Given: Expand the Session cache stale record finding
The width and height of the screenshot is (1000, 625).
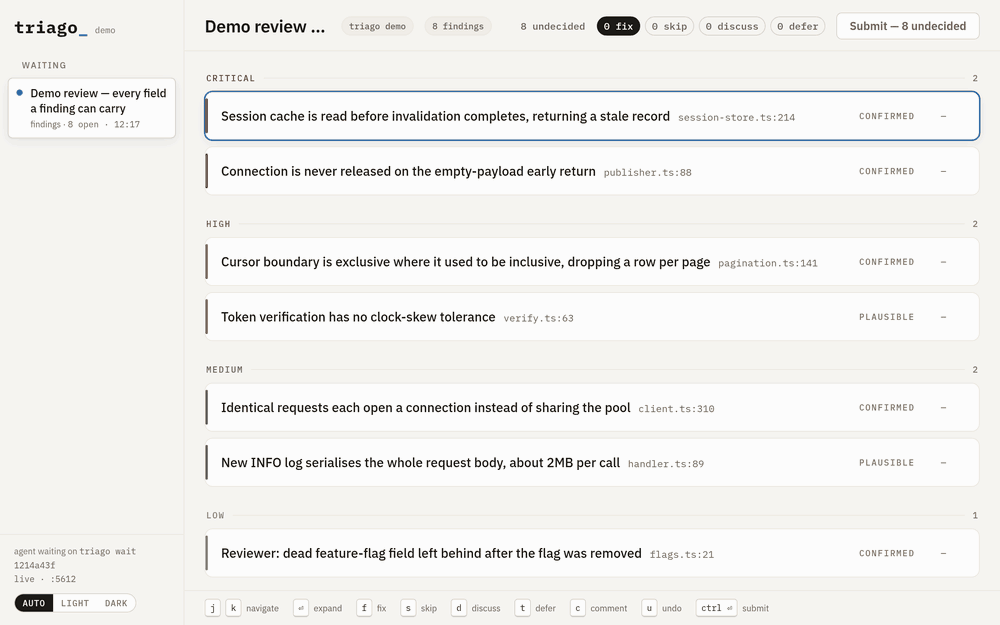Looking at the screenshot, I should point(592,116).
